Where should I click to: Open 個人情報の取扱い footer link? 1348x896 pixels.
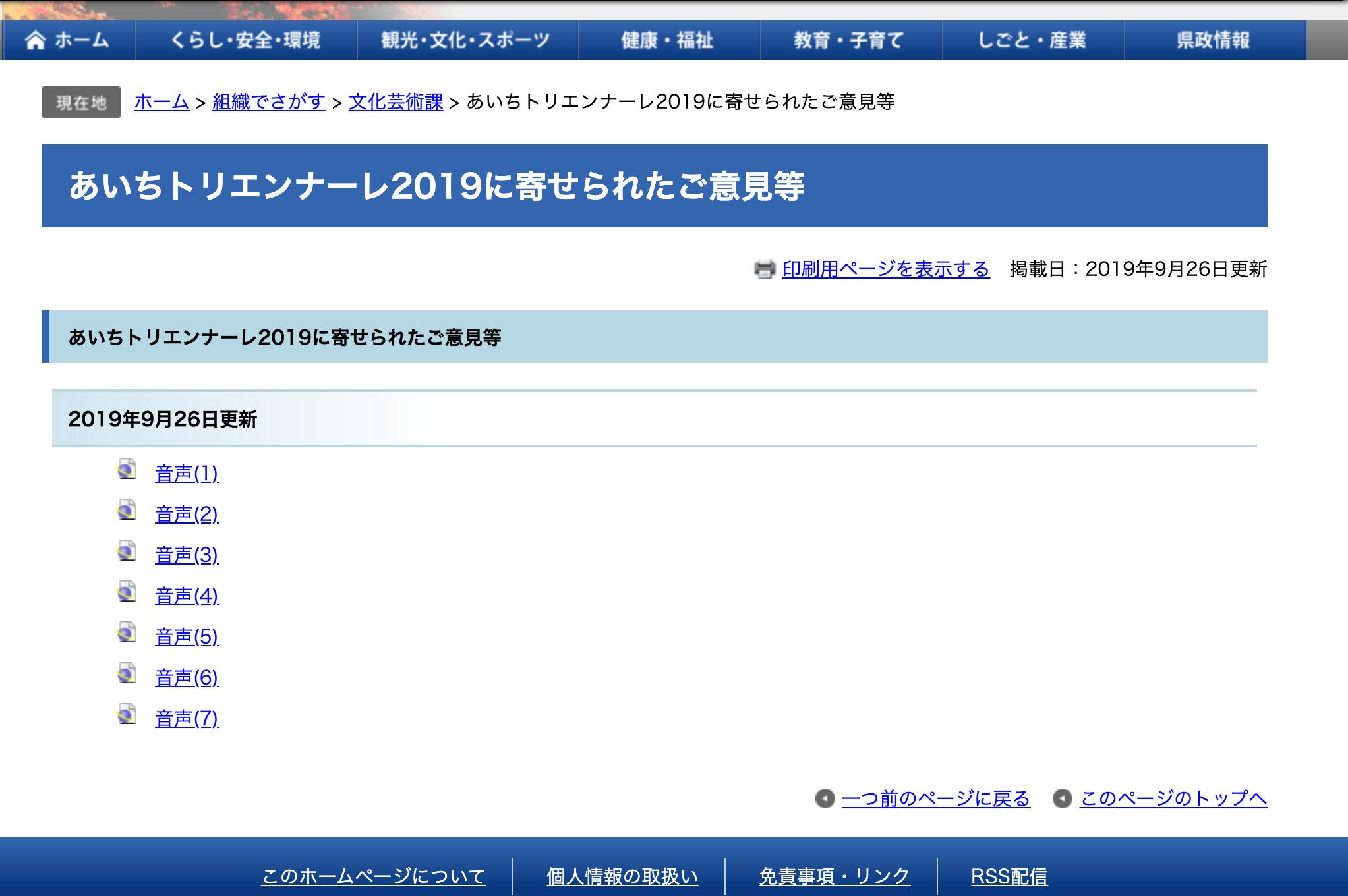click(622, 876)
